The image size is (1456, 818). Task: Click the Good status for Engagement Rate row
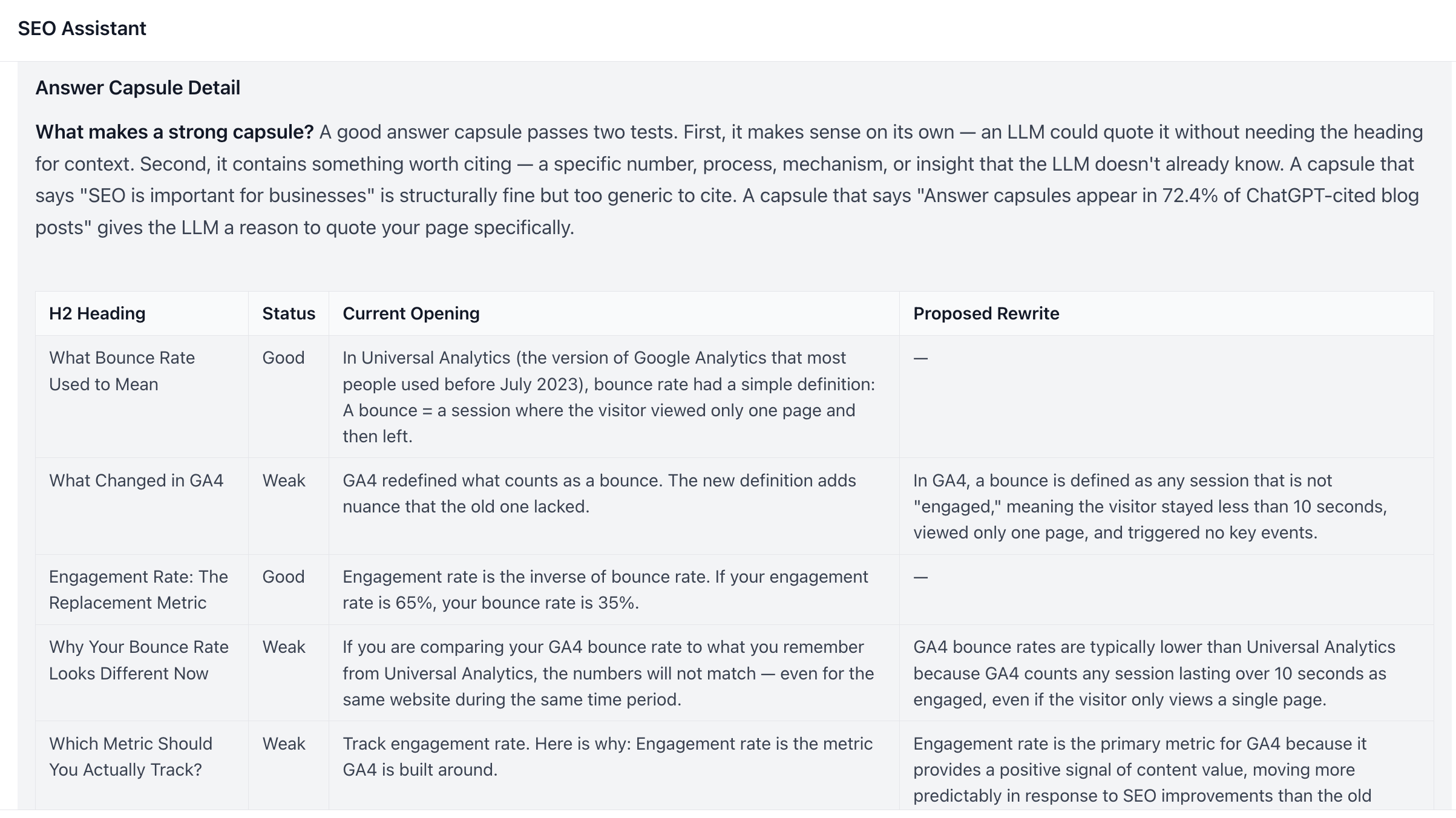tap(283, 577)
